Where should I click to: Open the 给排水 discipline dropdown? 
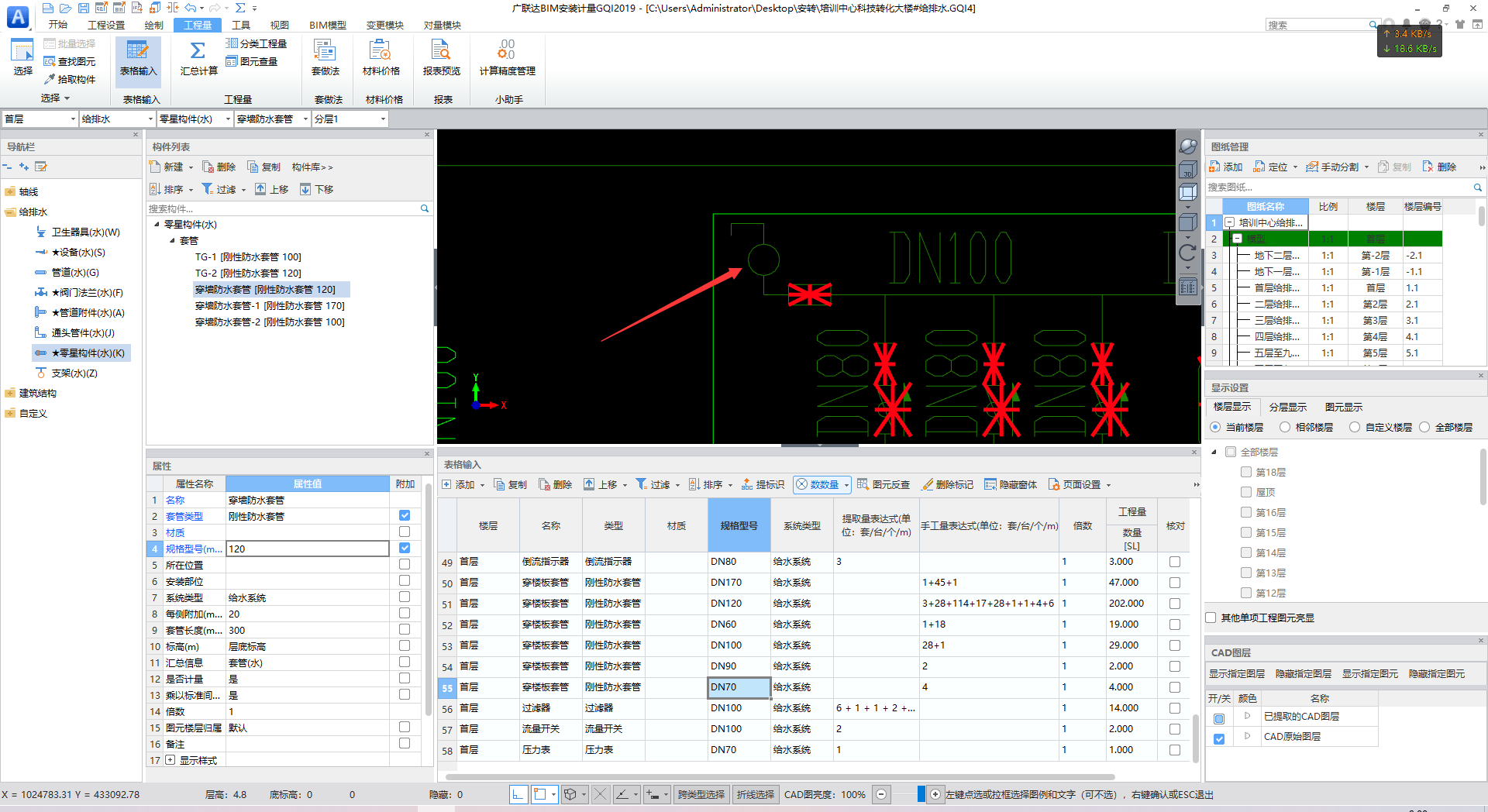[x=150, y=119]
